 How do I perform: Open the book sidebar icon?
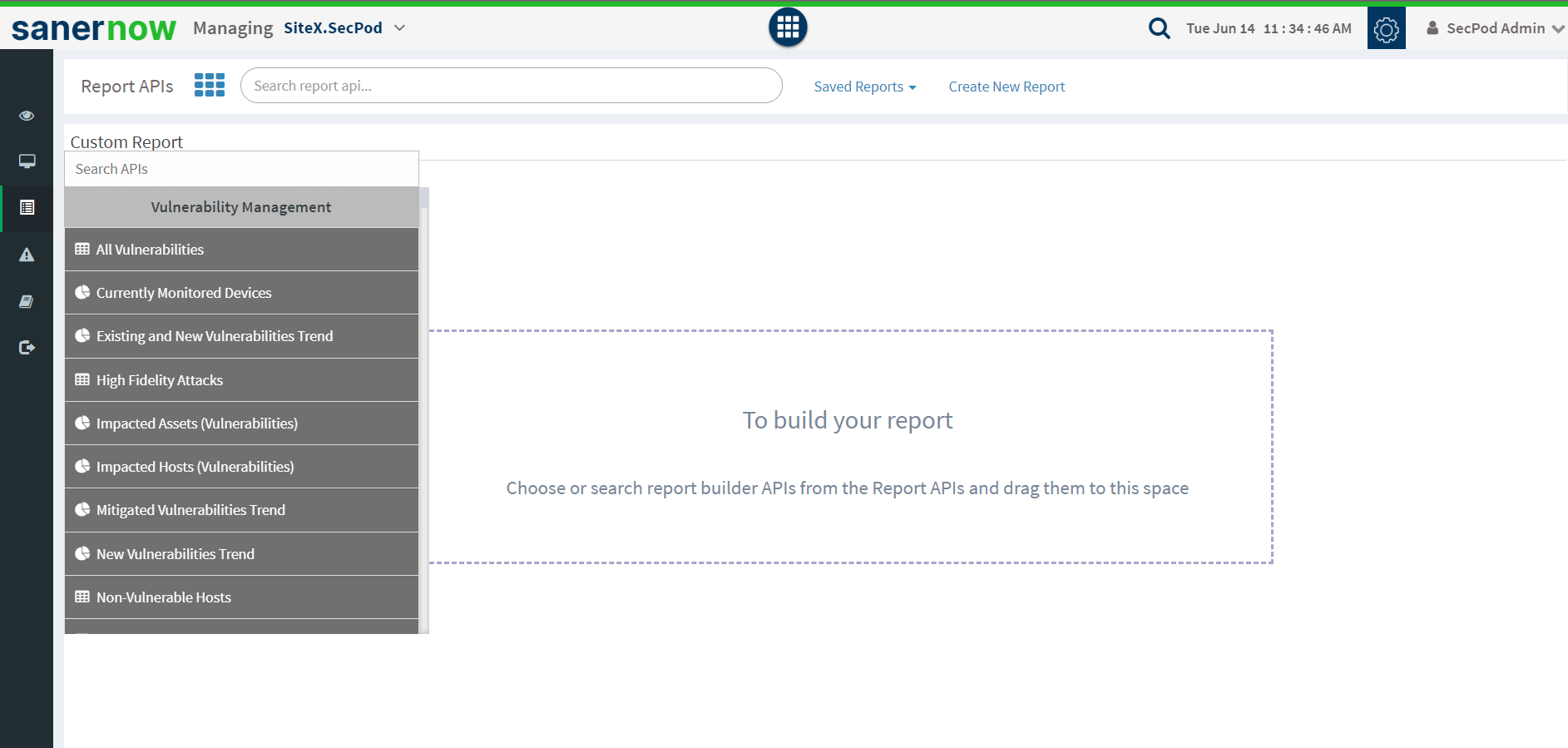click(27, 301)
